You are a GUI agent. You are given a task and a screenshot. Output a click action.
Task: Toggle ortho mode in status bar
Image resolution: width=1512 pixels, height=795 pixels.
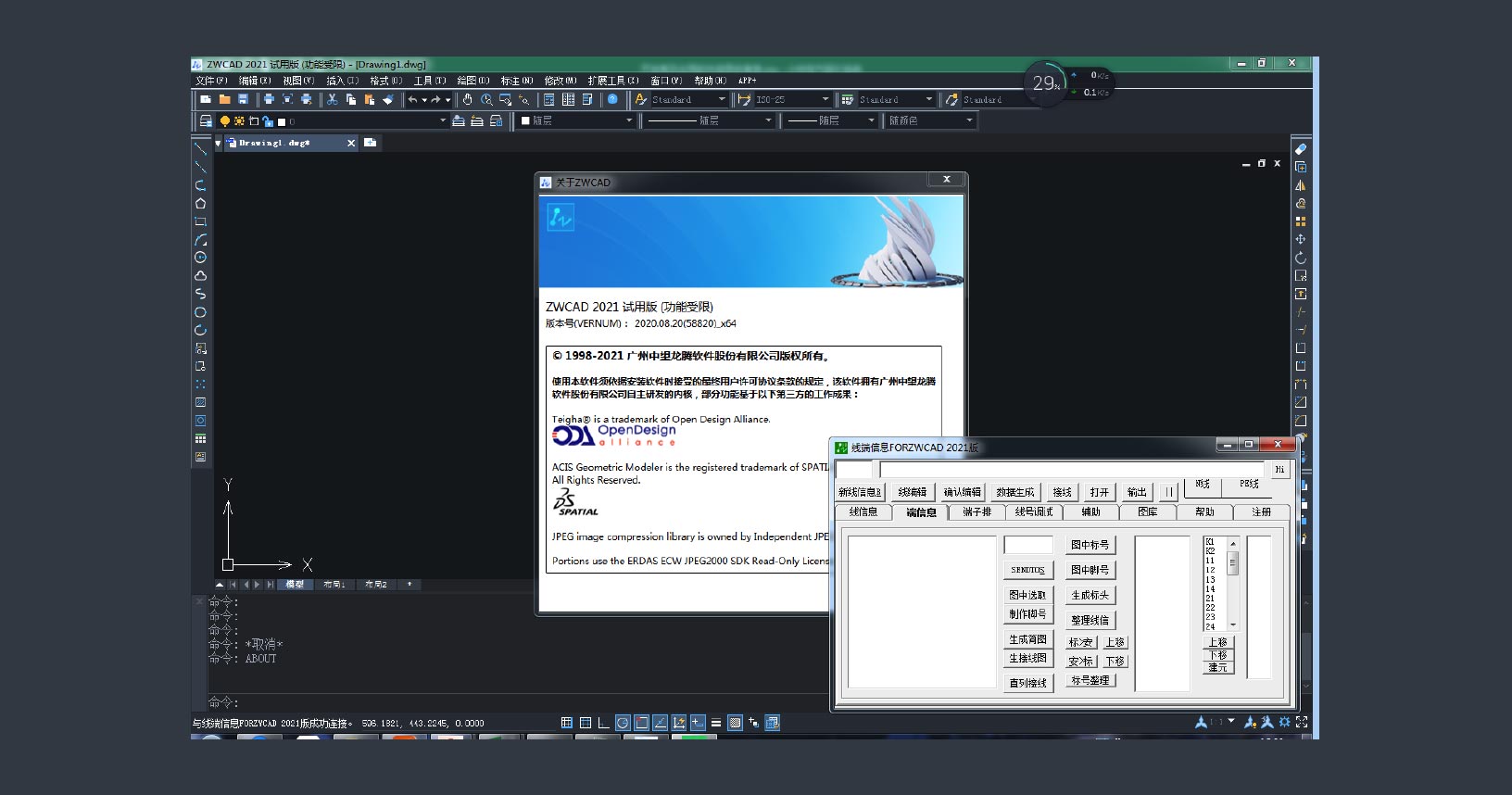[x=604, y=723]
